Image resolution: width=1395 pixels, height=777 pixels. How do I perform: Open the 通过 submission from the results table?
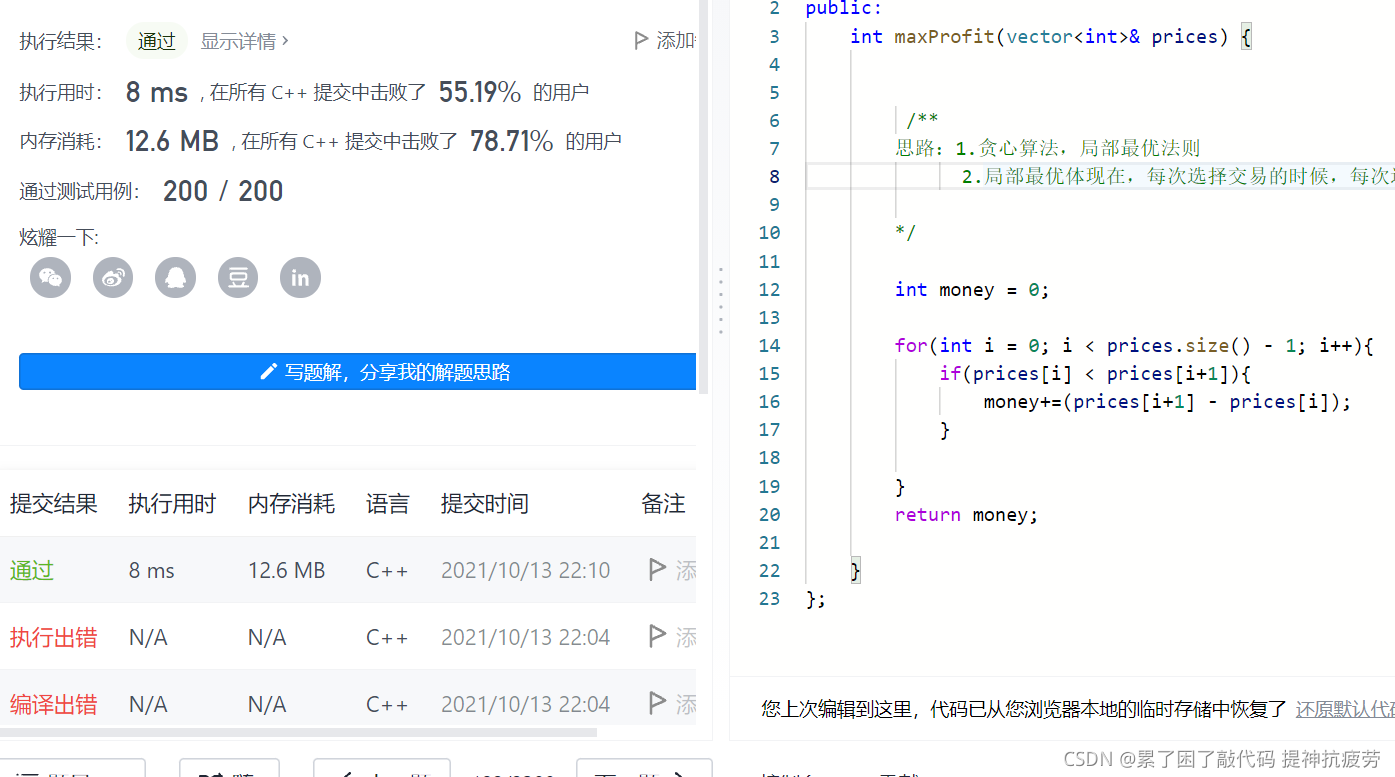31,569
